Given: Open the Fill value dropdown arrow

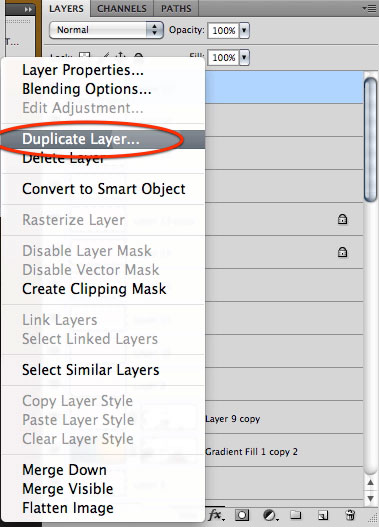Looking at the screenshot, I should click(x=244, y=57).
